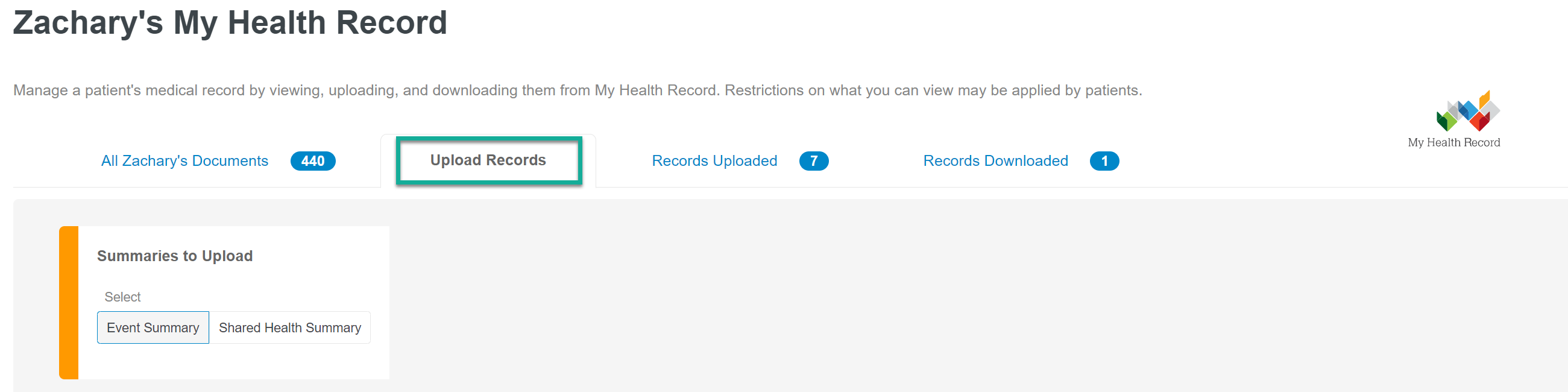
Task: Click the blue shape in the logo
Action: pyautogui.click(x=1467, y=110)
